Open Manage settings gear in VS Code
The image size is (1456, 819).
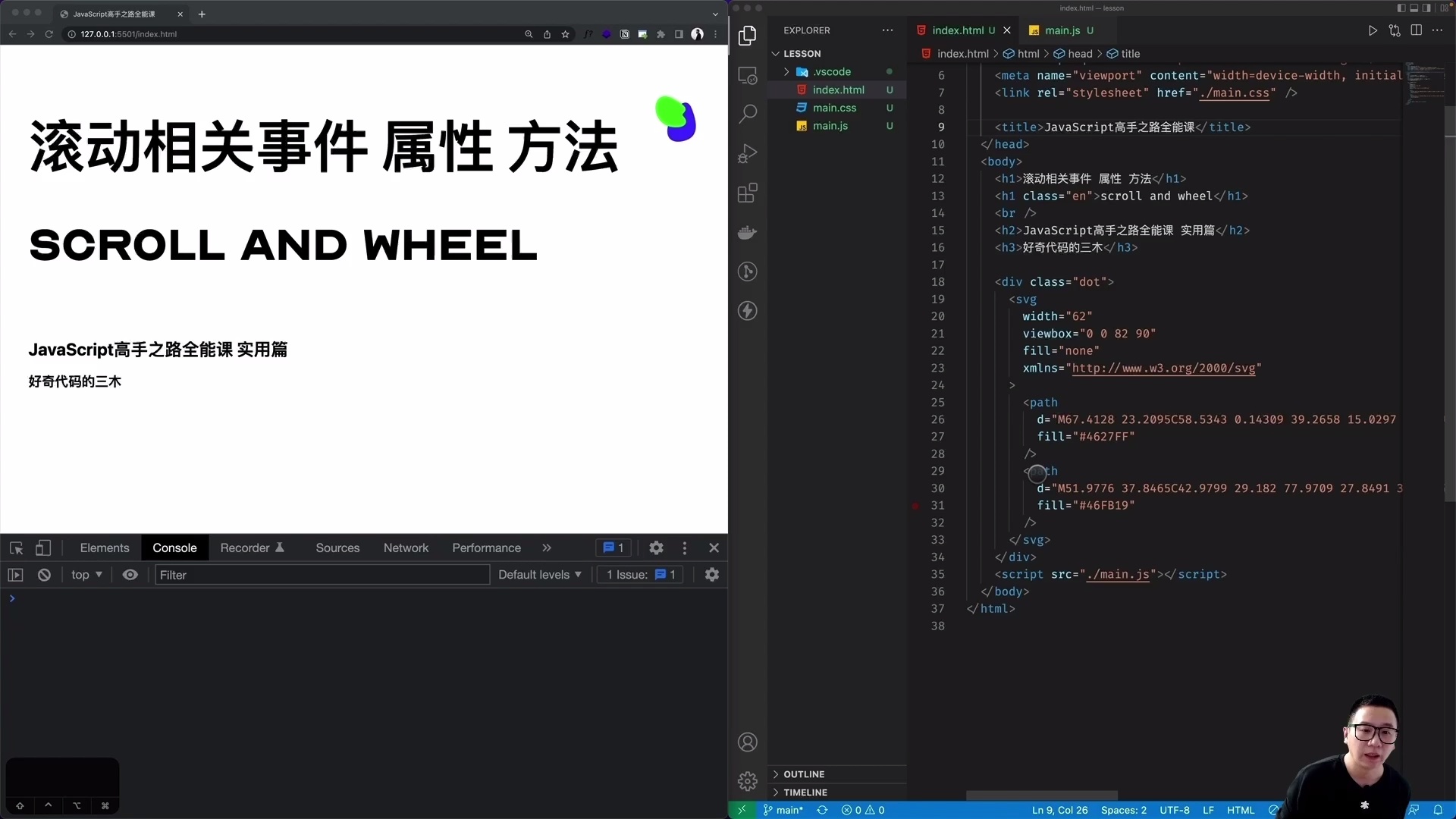[x=748, y=780]
